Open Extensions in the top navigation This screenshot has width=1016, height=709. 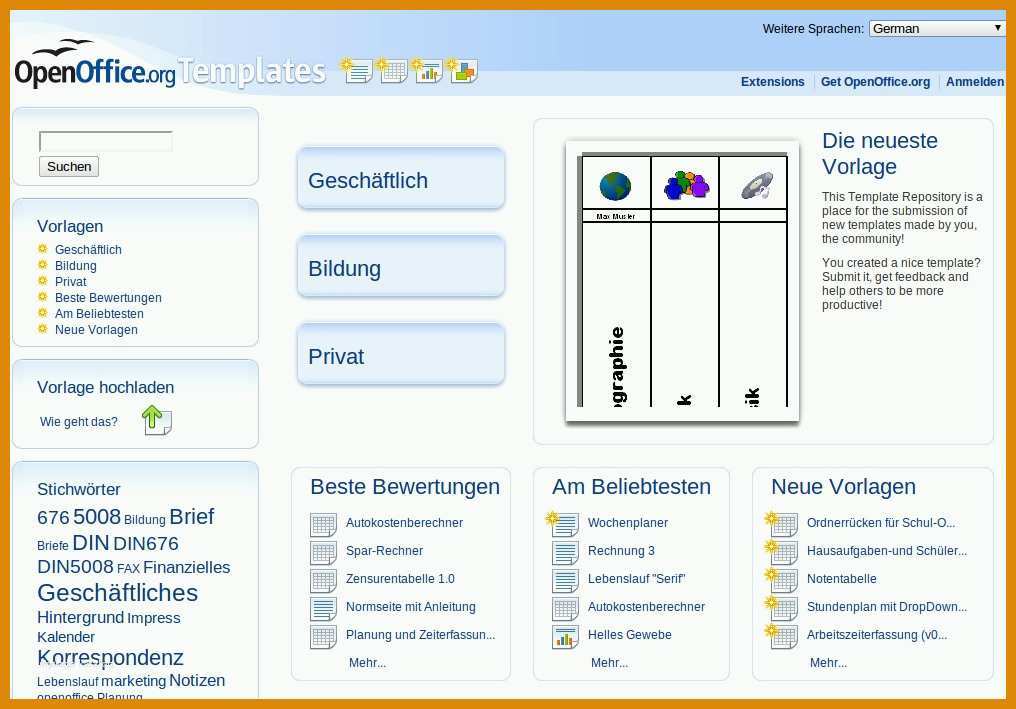(x=772, y=82)
